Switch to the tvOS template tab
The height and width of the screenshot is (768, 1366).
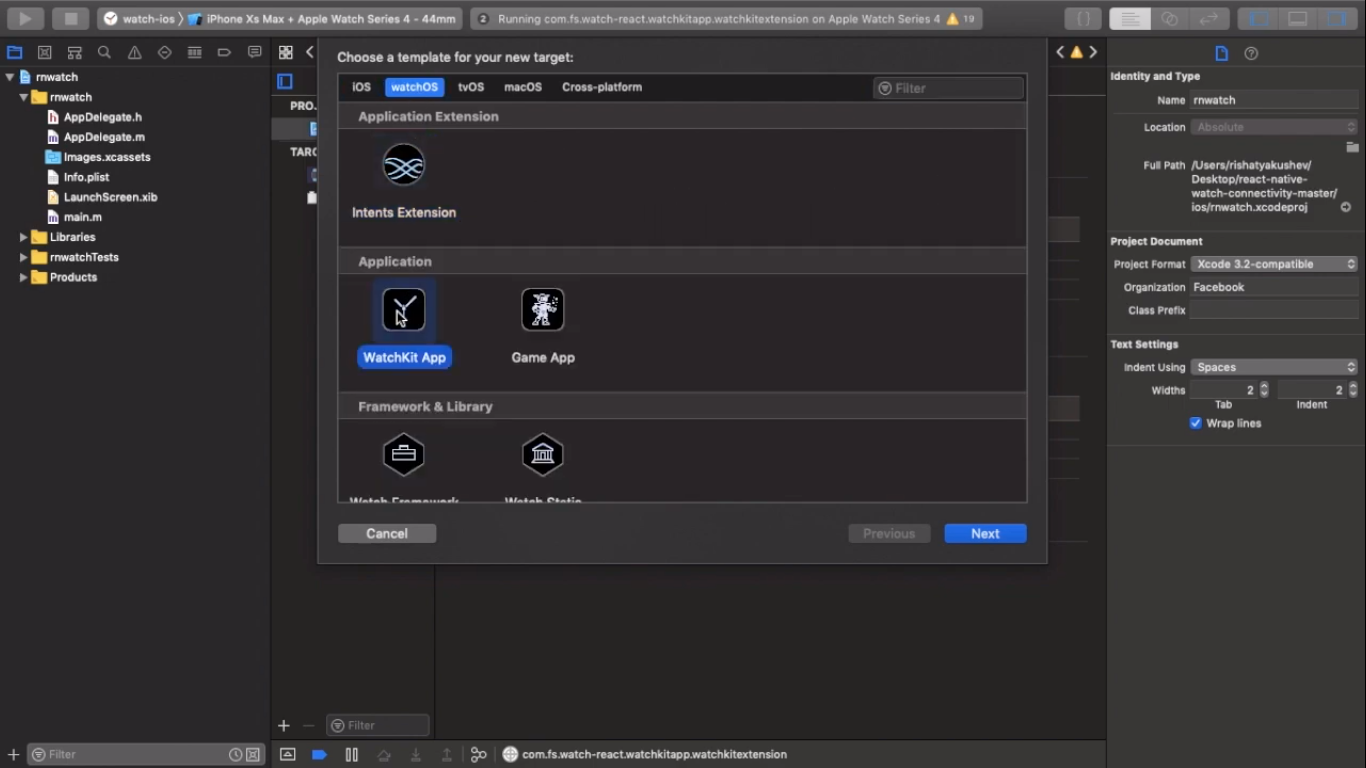click(x=471, y=87)
